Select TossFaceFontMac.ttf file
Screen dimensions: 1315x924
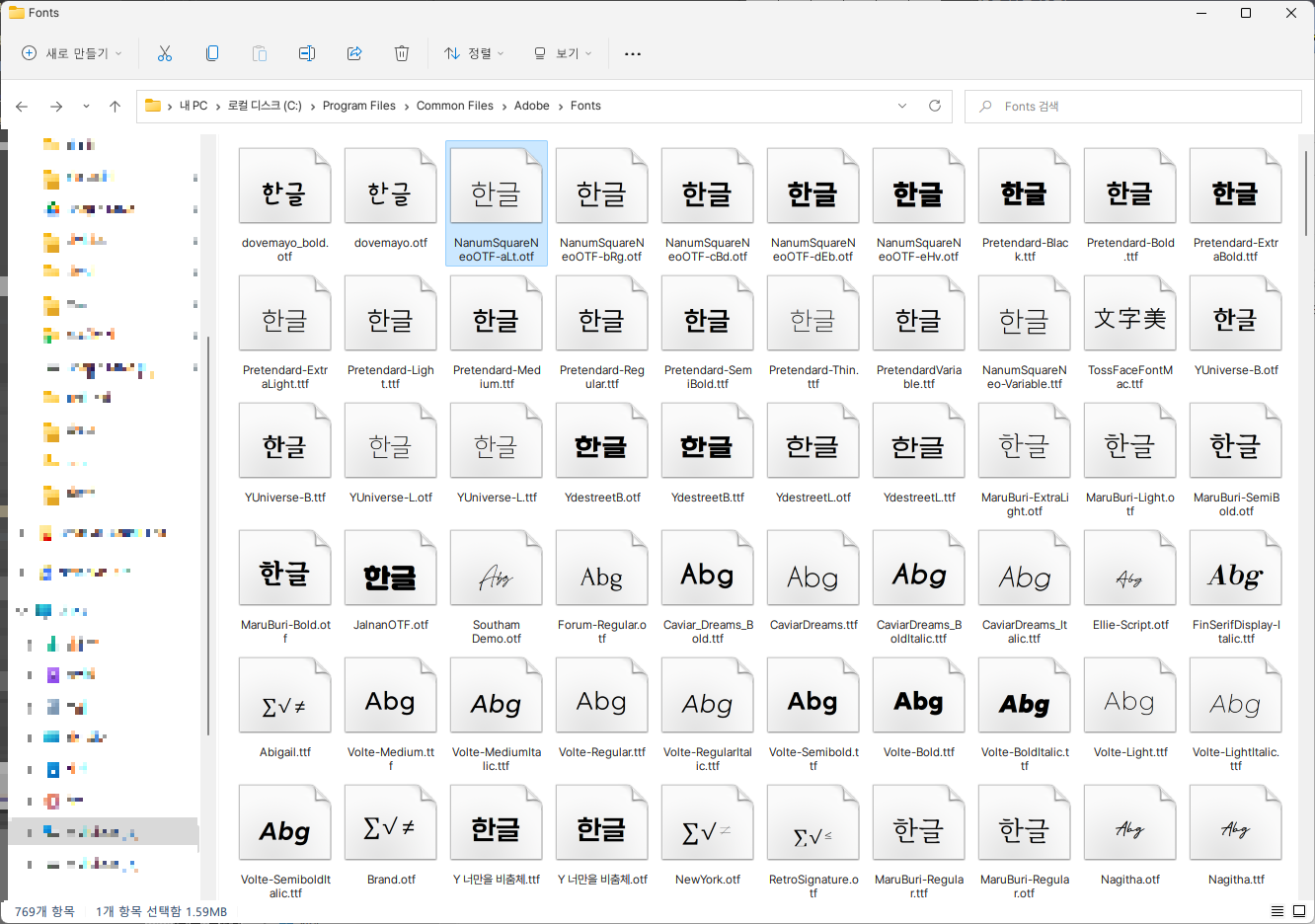pyautogui.click(x=1129, y=331)
